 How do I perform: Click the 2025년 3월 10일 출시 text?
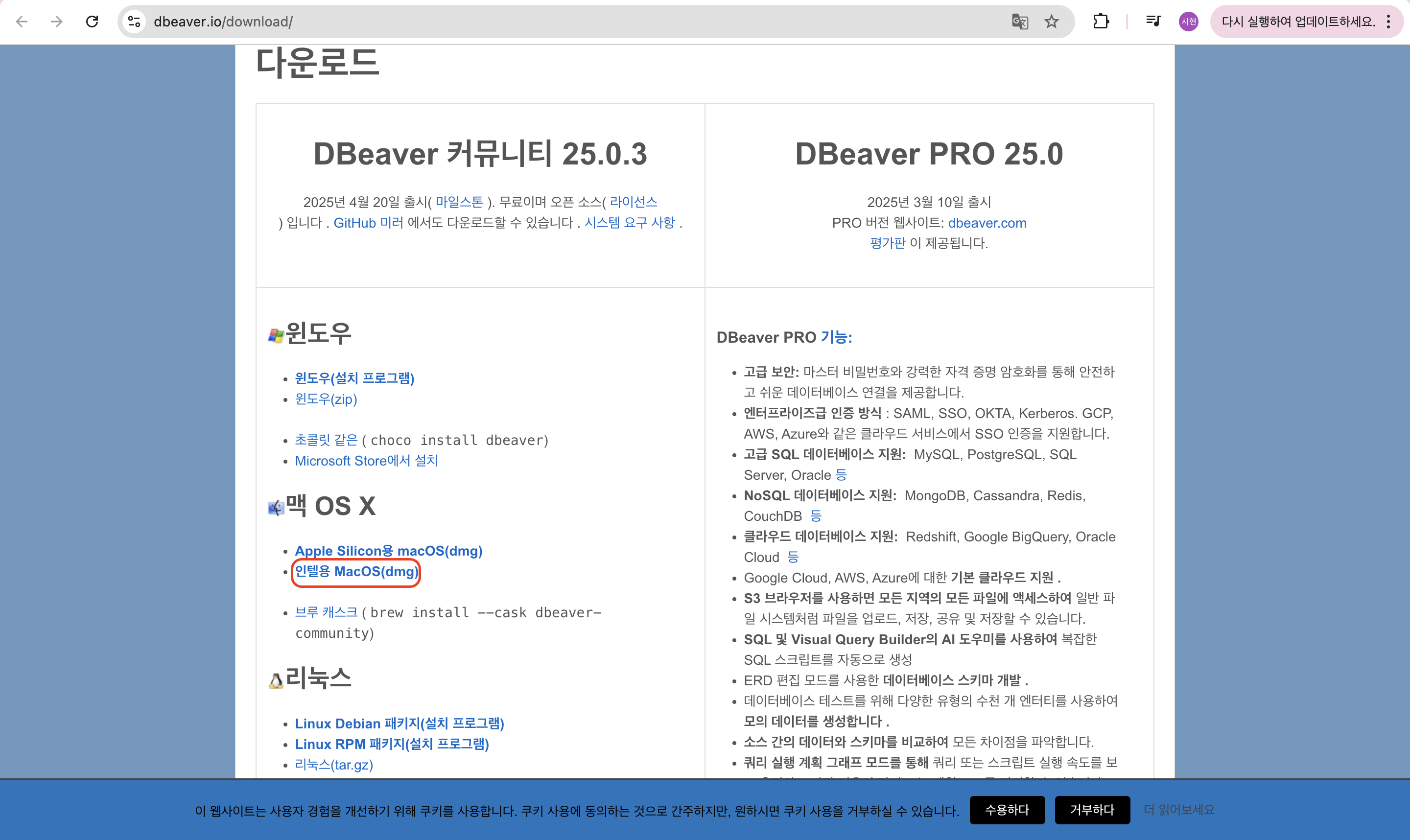(929, 202)
